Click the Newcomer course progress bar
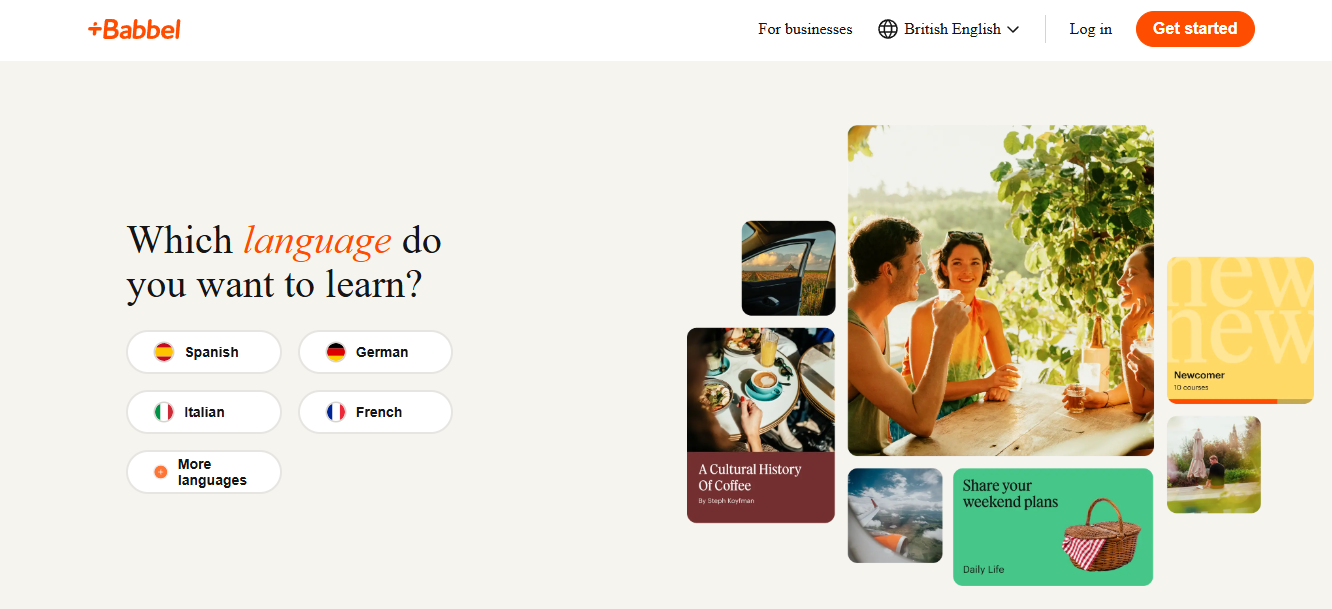Screen dimensions: 1332x609 pos(1240,401)
